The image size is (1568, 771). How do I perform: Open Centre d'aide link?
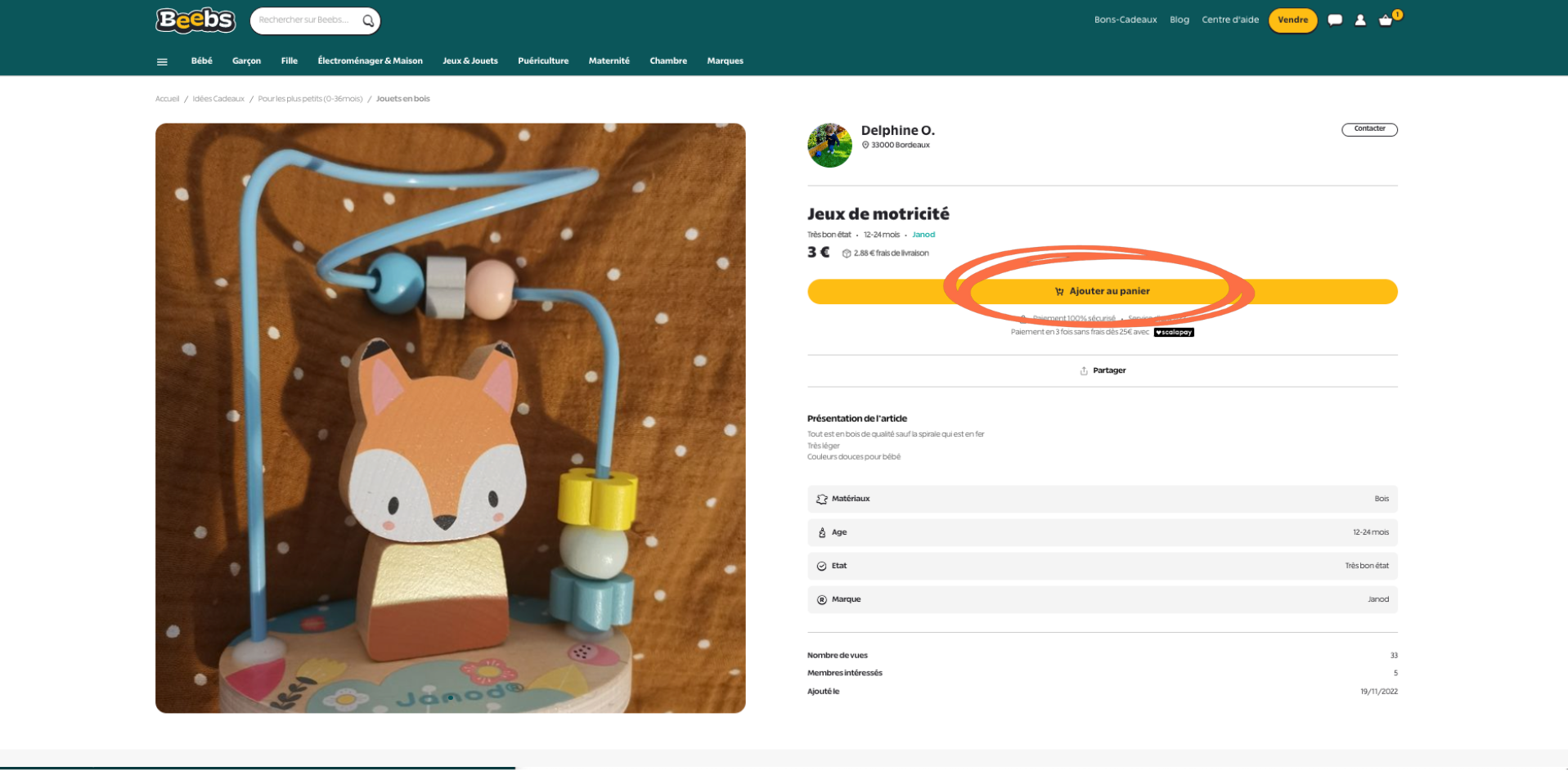pyautogui.click(x=1230, y=20)
